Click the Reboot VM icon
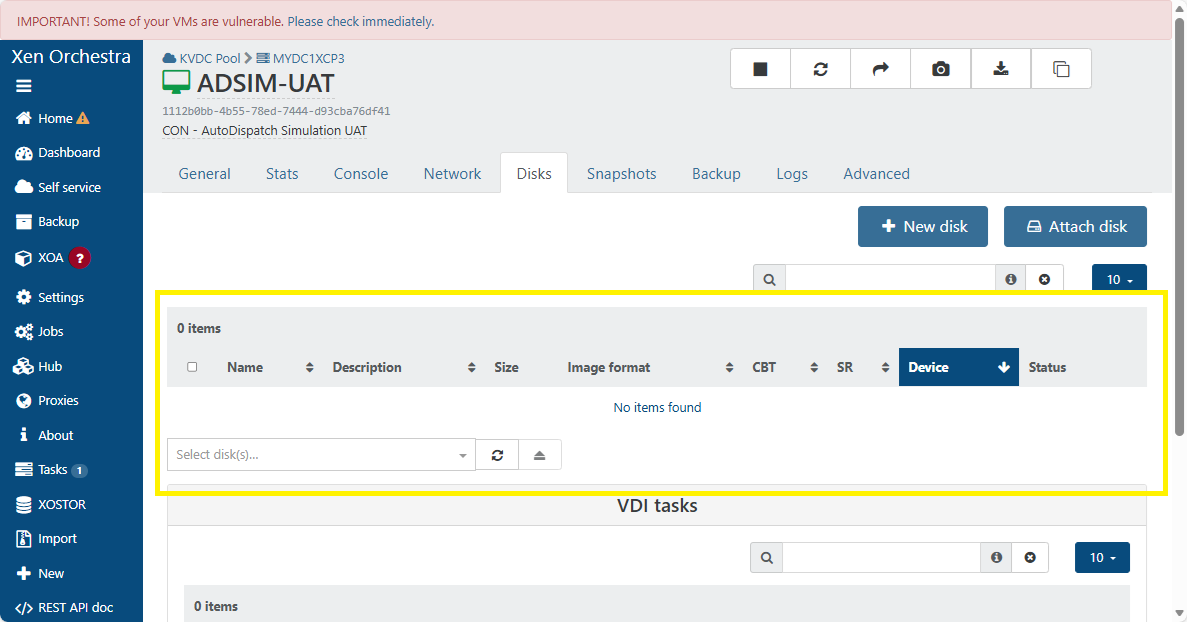This screenshot has height=622, width=1187. coord(820,69)
